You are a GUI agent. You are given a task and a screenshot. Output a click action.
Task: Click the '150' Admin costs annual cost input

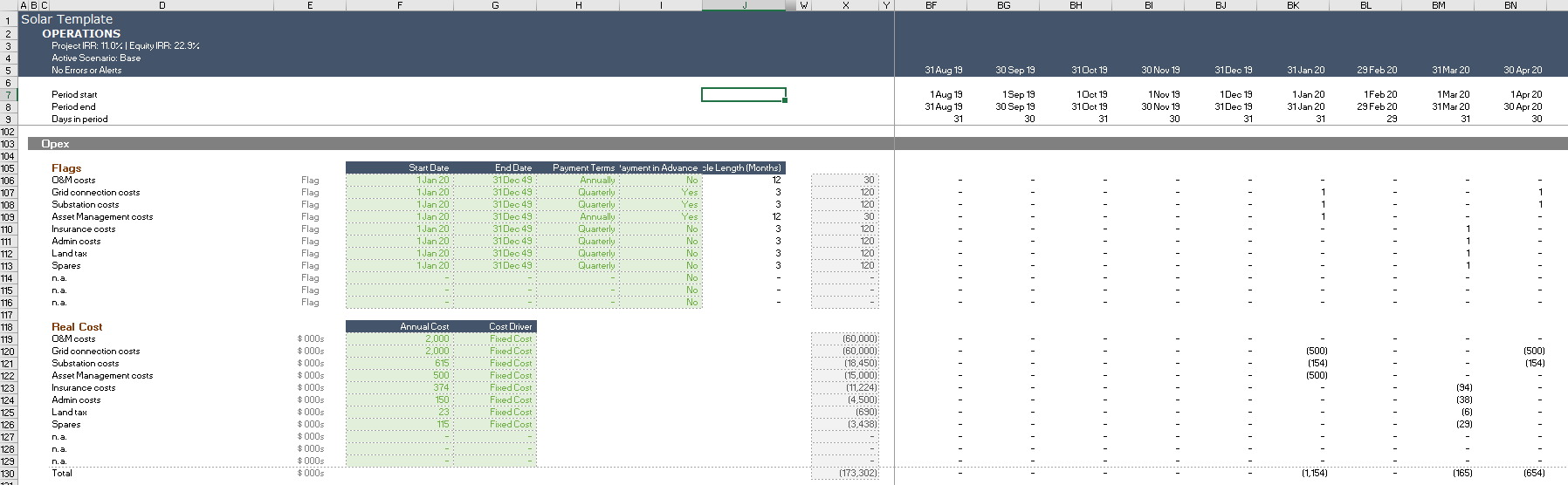442,400
